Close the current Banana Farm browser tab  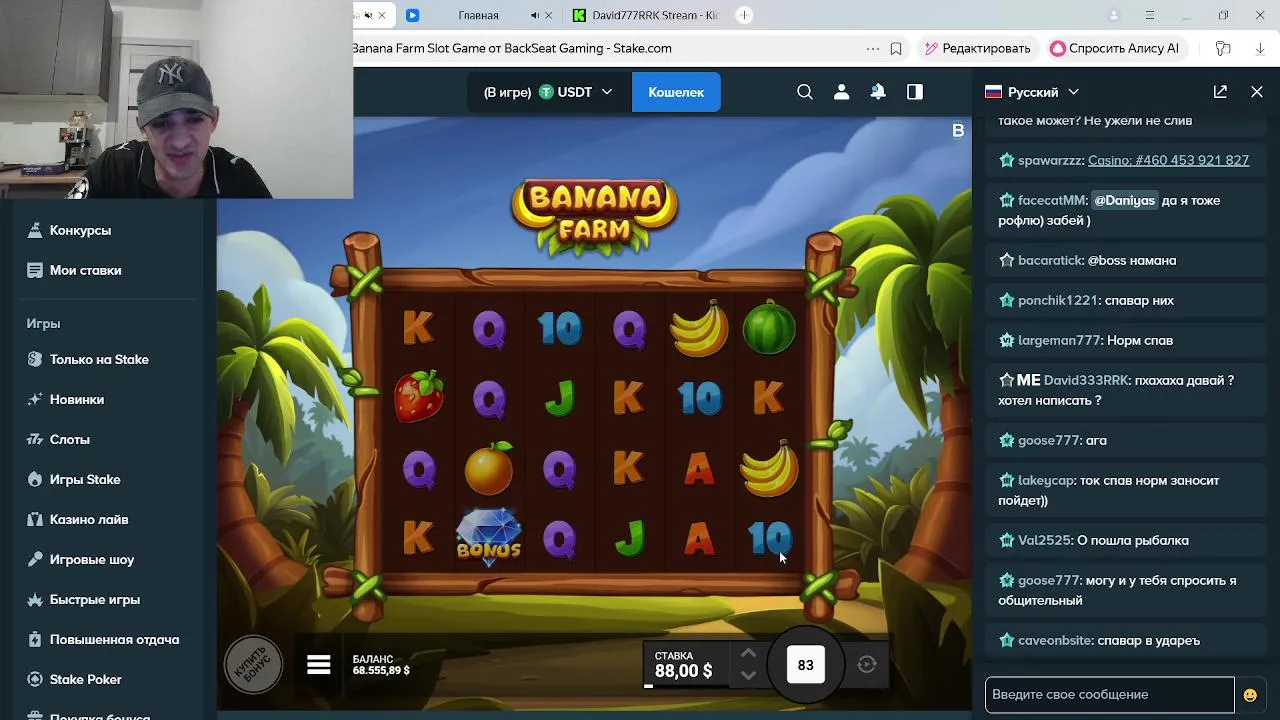pos(381,15)
